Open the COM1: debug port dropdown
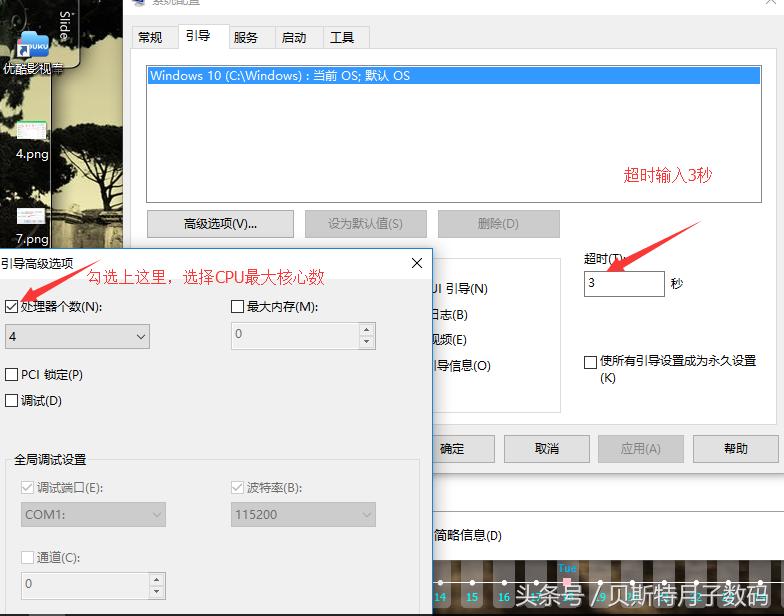784x616 pixels. click(93, 514)
